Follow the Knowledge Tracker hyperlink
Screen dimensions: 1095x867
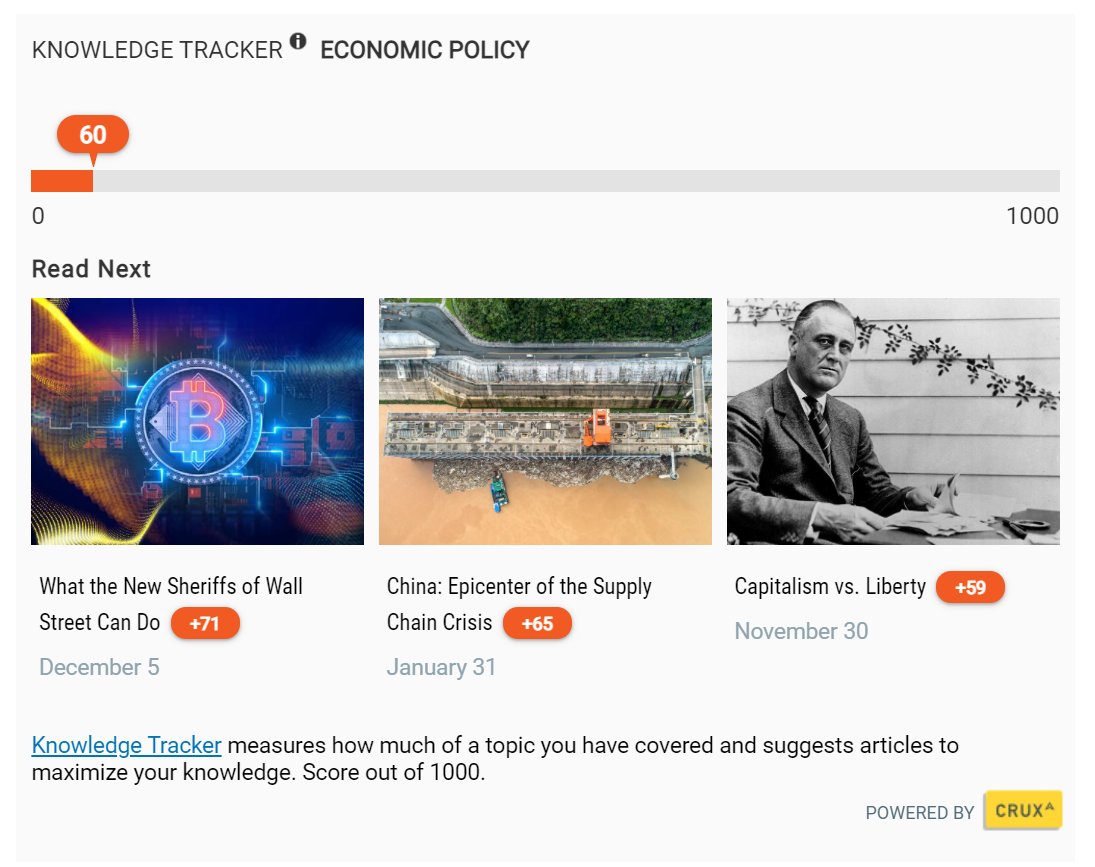[126, 745]
